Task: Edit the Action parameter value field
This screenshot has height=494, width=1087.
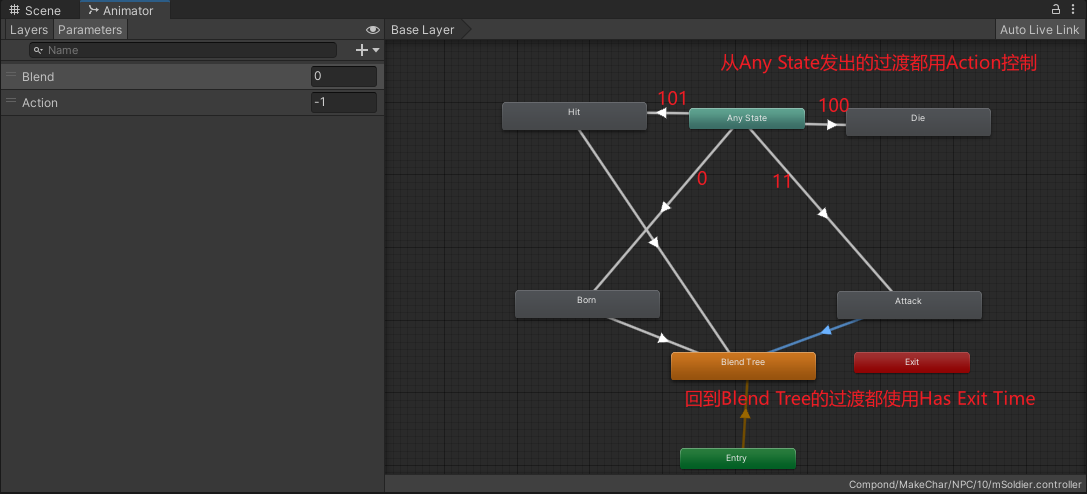Action: click(x=344, y=103)
